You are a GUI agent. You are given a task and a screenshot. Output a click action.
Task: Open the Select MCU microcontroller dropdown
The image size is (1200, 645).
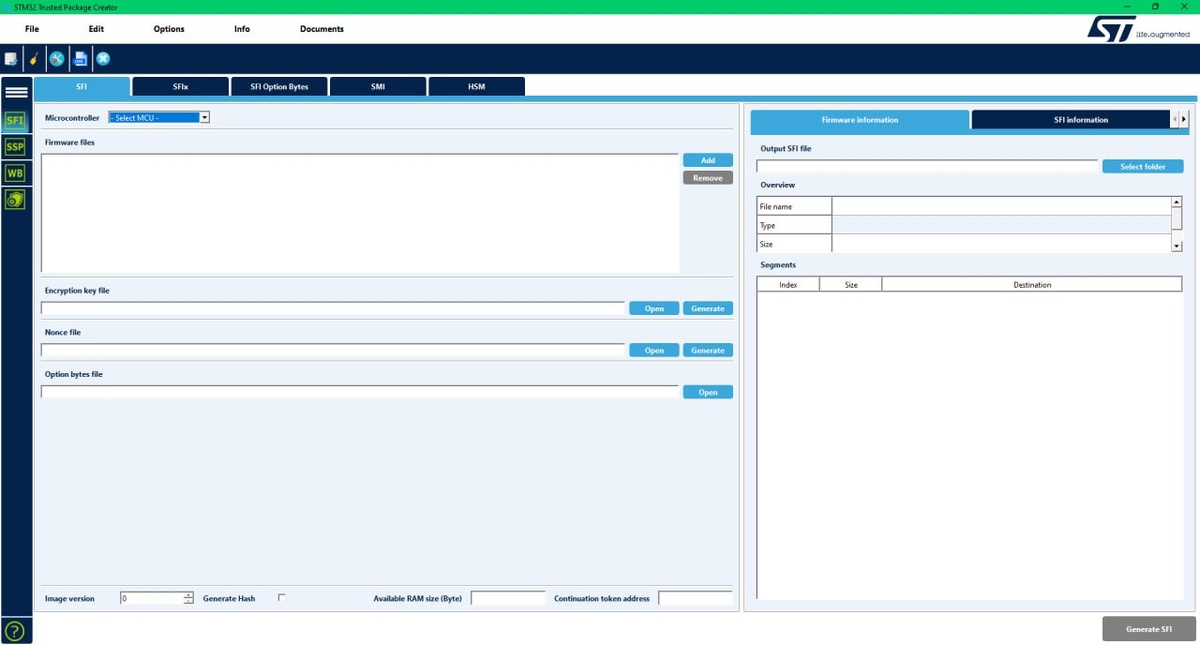(159, 118)
